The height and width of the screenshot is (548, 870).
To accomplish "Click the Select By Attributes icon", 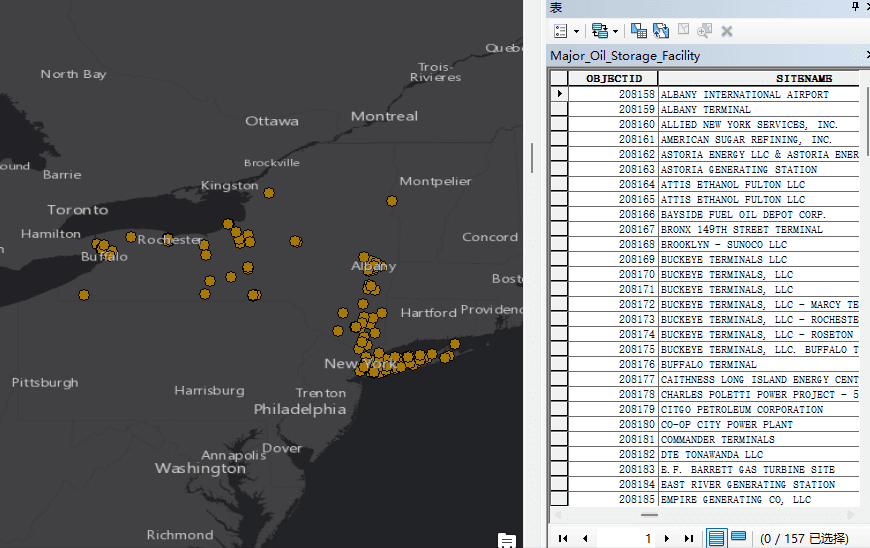I will [x=639, y=31].
